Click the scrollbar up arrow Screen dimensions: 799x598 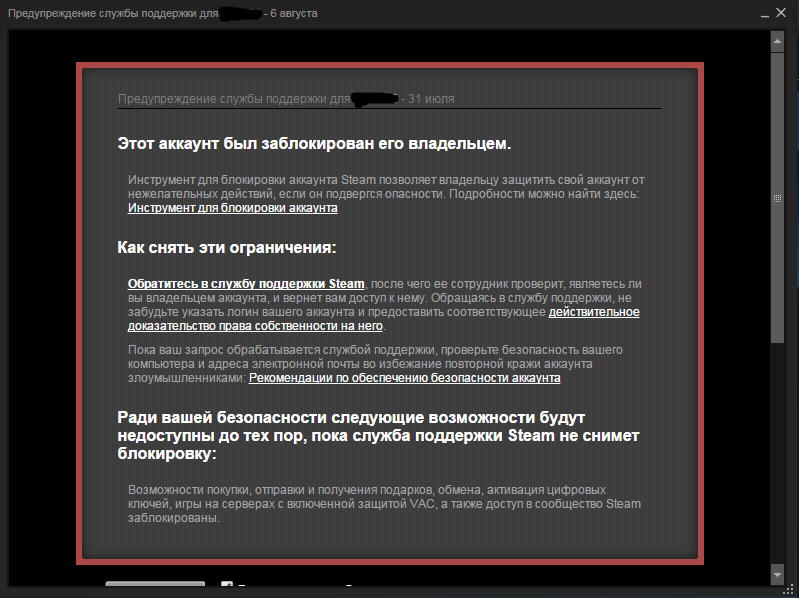777,41
